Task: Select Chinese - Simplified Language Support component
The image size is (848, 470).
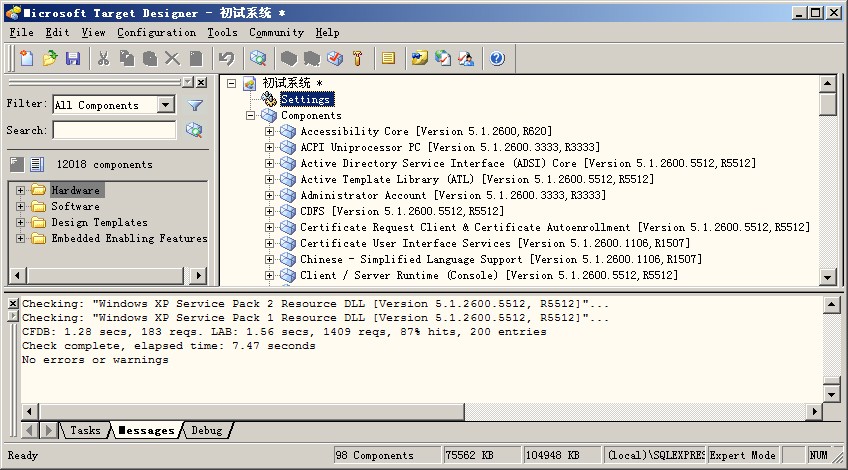Action: [x=501, y=259]
